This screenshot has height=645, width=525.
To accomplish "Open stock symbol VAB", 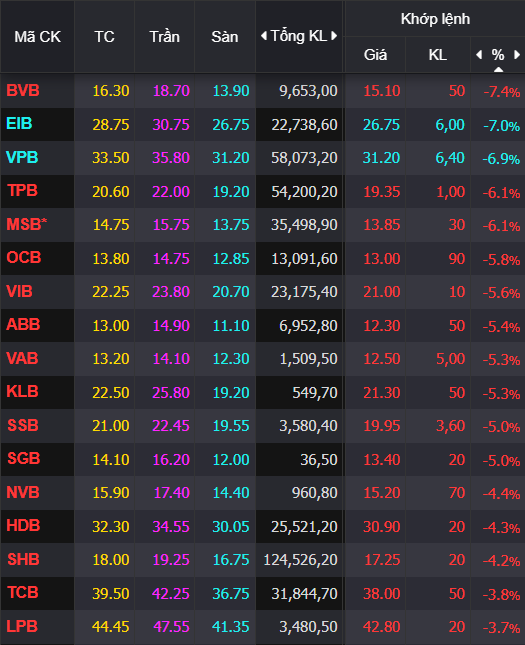I will tap(22, 358).
